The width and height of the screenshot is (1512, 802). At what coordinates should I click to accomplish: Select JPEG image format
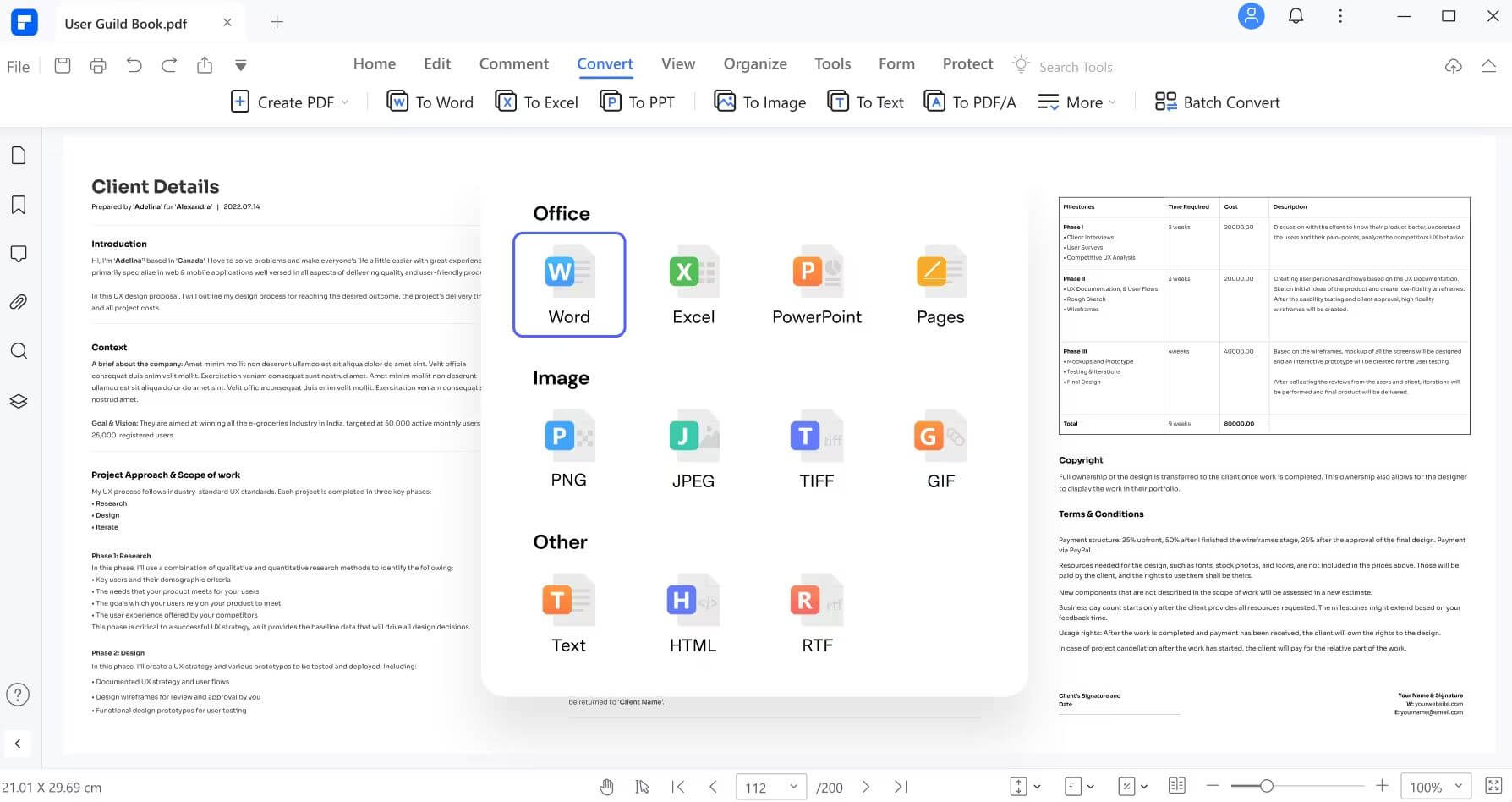click(x=693, y=450)
